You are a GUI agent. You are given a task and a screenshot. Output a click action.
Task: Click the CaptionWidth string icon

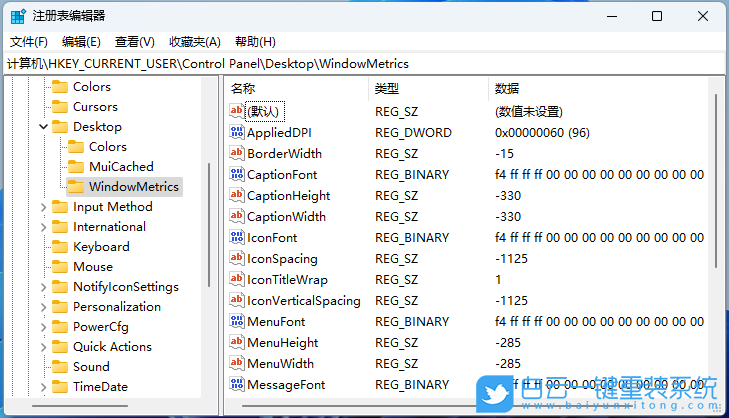pos(237,216)
